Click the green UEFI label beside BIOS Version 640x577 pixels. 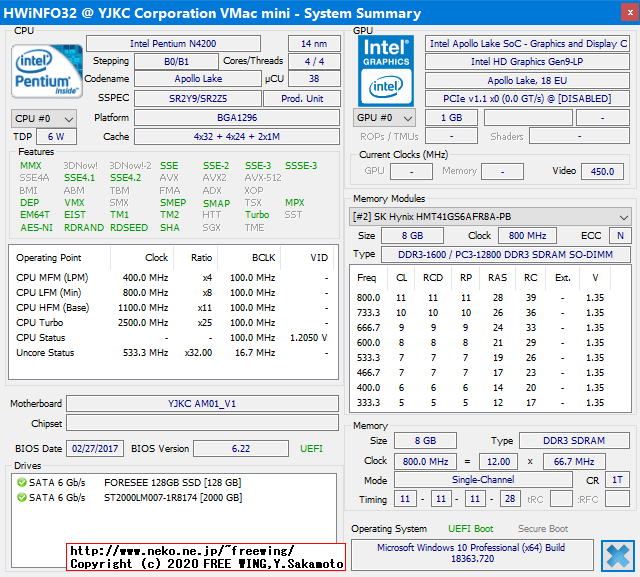tap(311, 449)
